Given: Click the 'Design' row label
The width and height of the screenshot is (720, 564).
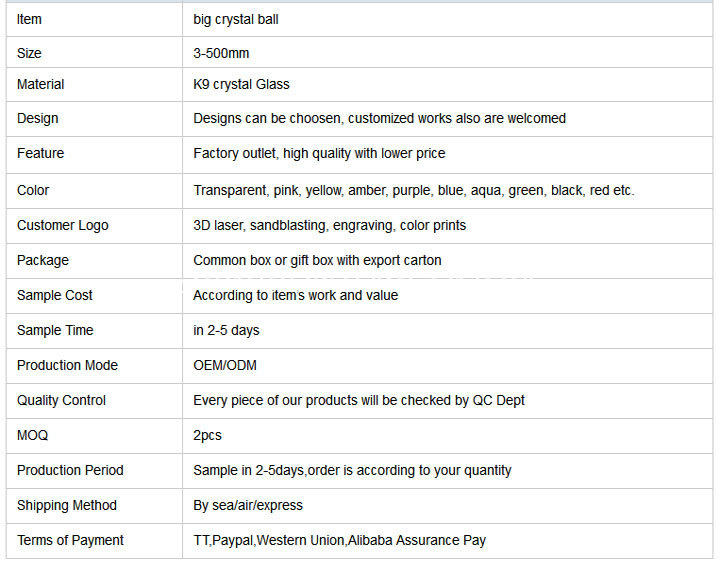Looking at the screenshot, I should click(x=38, y=118).
